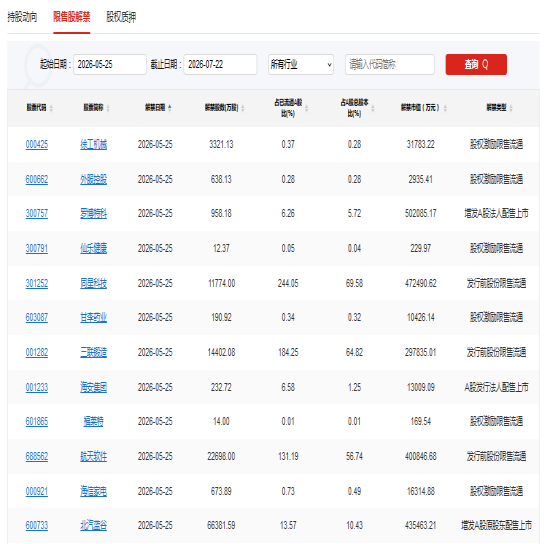The image size is (550, 544).
Task: Click the end date field 2026-07-22
Action: click(220, 65)
